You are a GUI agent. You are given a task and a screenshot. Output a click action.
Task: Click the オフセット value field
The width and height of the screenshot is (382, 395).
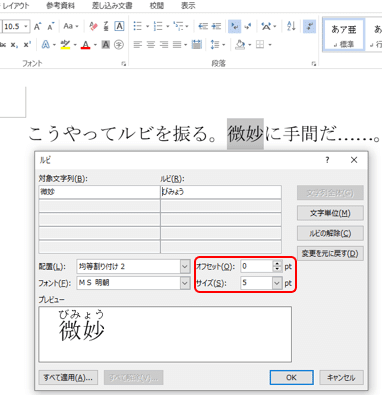(257, 266)
